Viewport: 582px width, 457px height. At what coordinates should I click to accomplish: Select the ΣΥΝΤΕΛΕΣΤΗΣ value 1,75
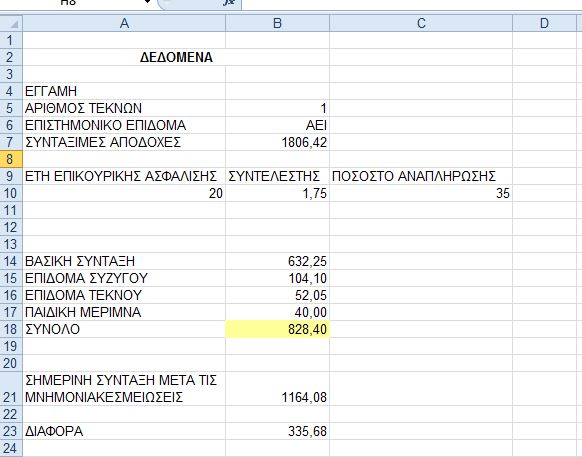click(x=277, y=193)
